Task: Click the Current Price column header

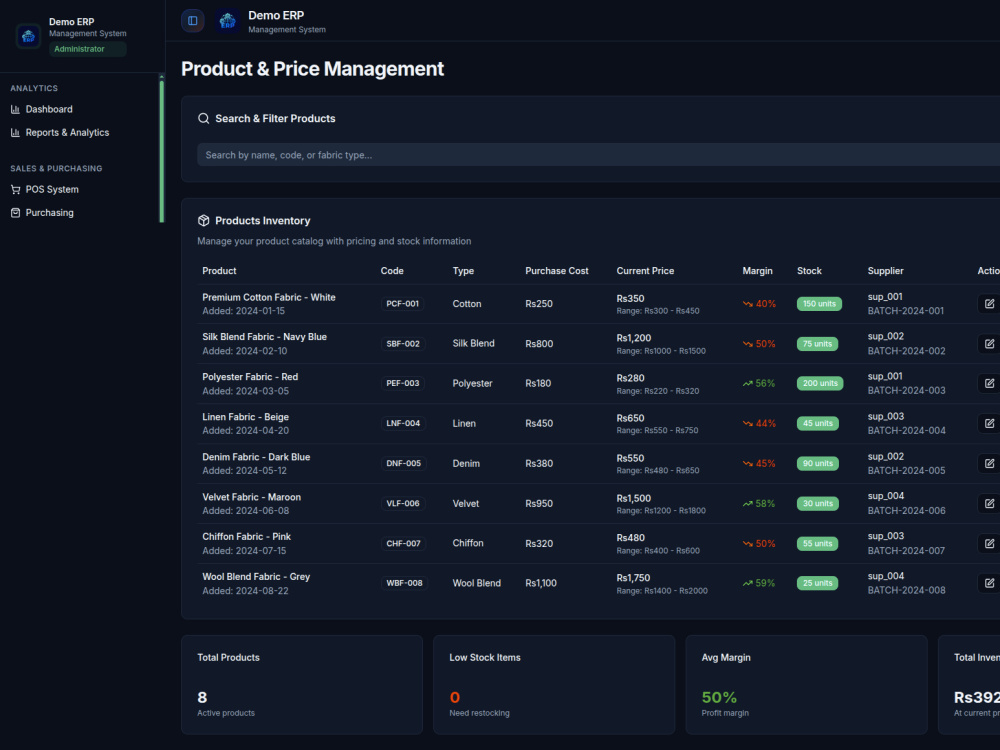Action: click(x=645, y=271)
